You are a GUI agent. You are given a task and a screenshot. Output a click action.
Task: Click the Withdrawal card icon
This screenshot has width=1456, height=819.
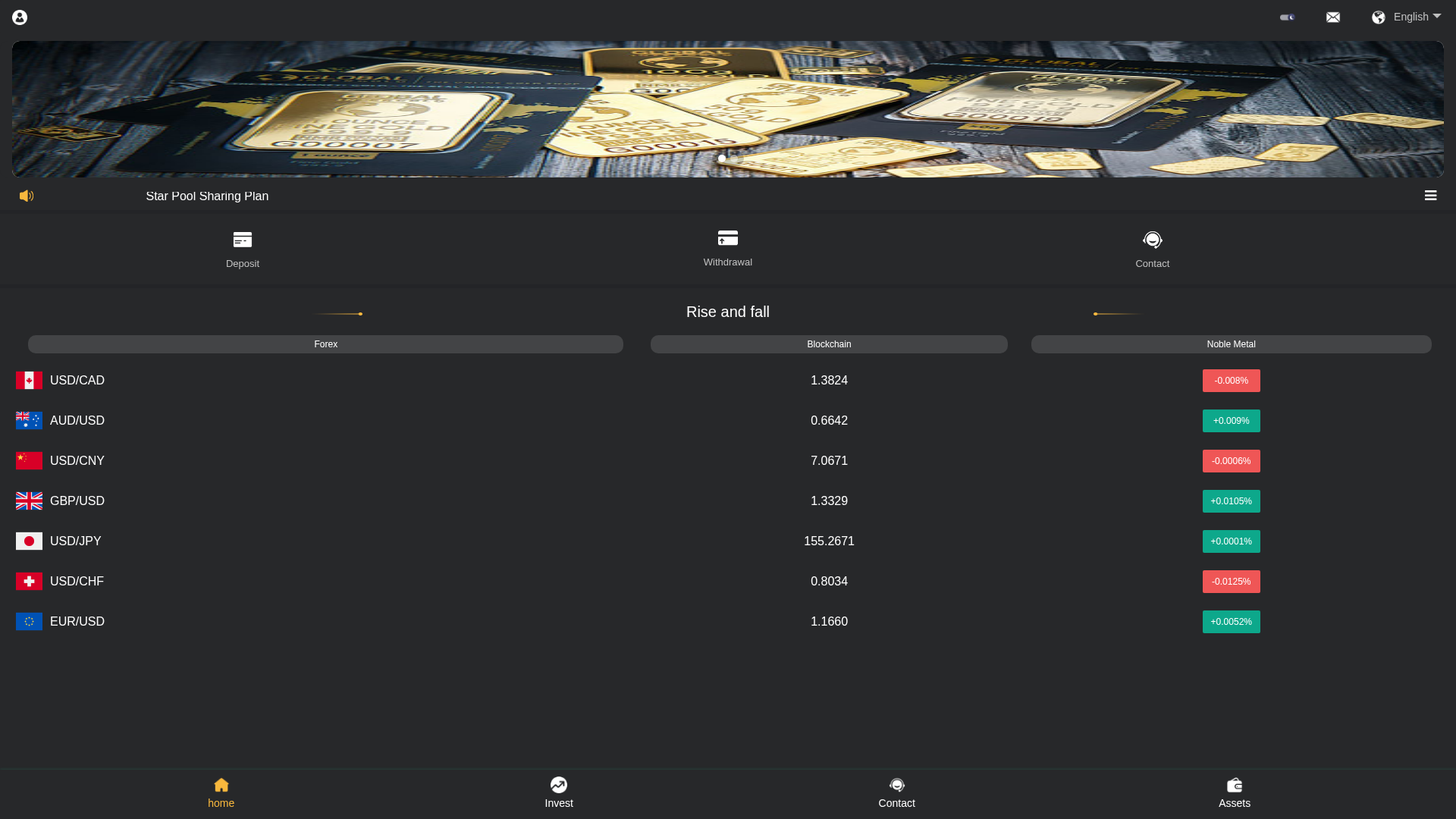pyautogui.click(x=728, y=238)
